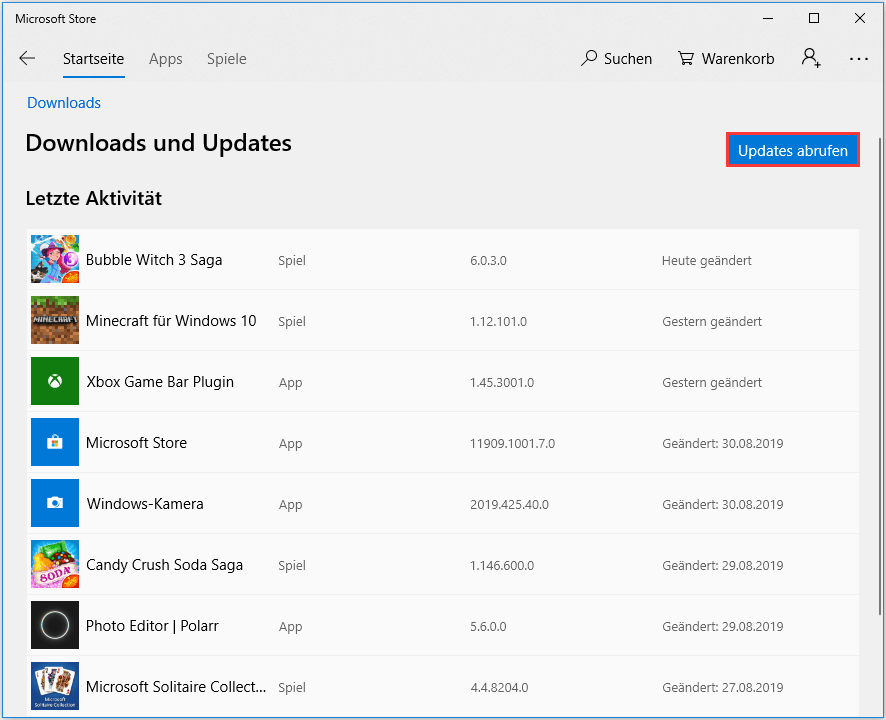The image size is (886, 720).
Task: Open the Photo Editor Polarr icon
Action: (x=55, y=625)
